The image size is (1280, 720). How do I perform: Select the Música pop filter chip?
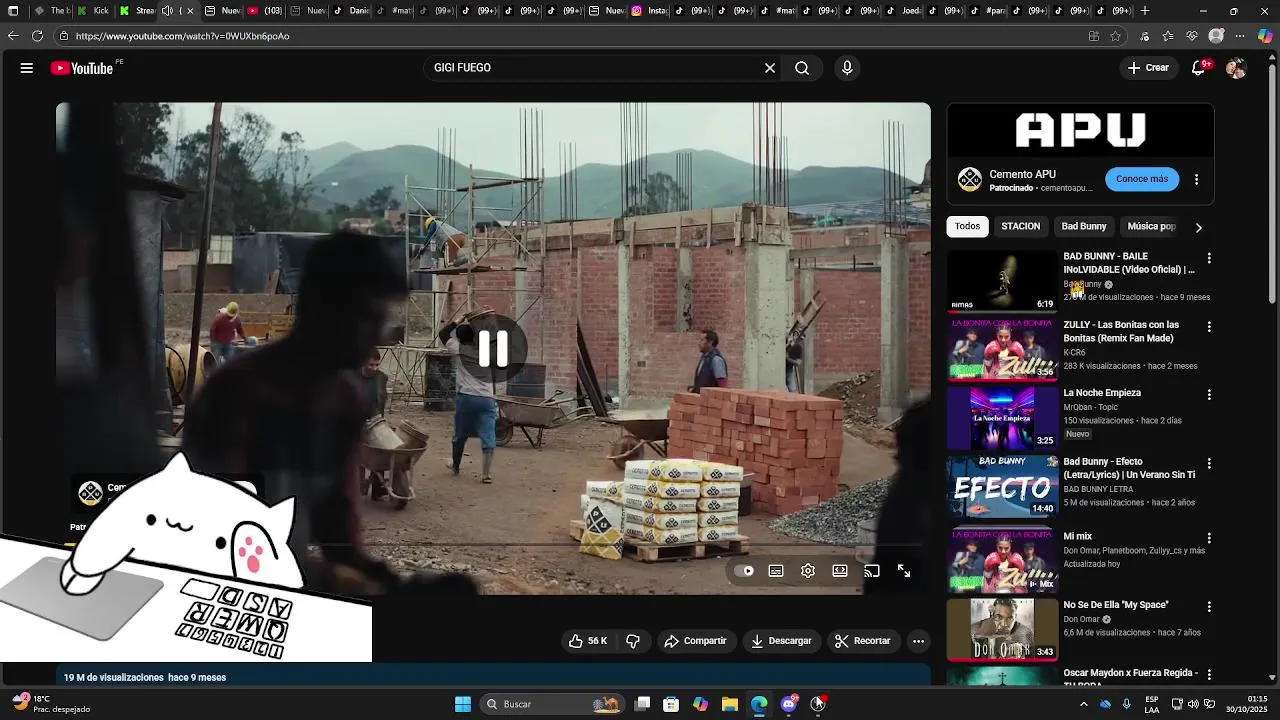tap(1151, 226)
